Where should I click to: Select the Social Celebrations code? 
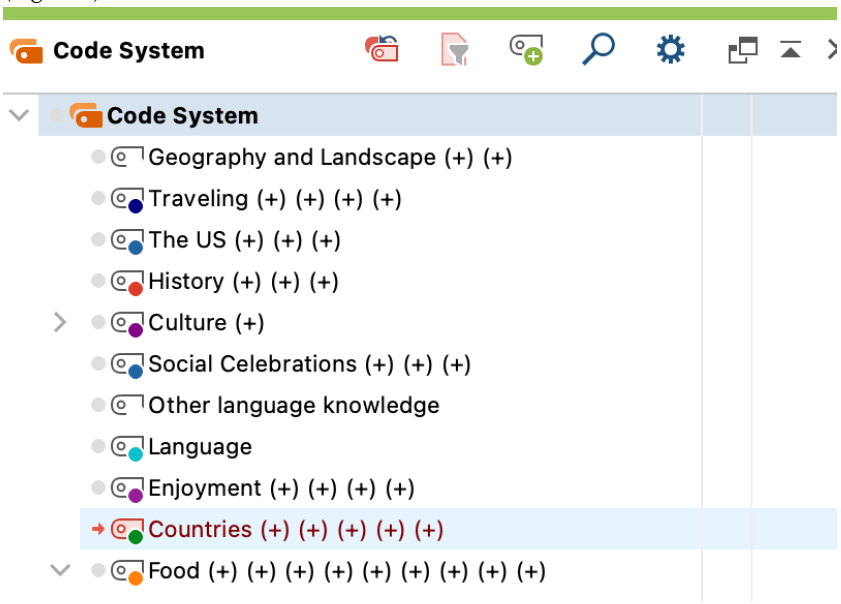(x=252, y=364)
